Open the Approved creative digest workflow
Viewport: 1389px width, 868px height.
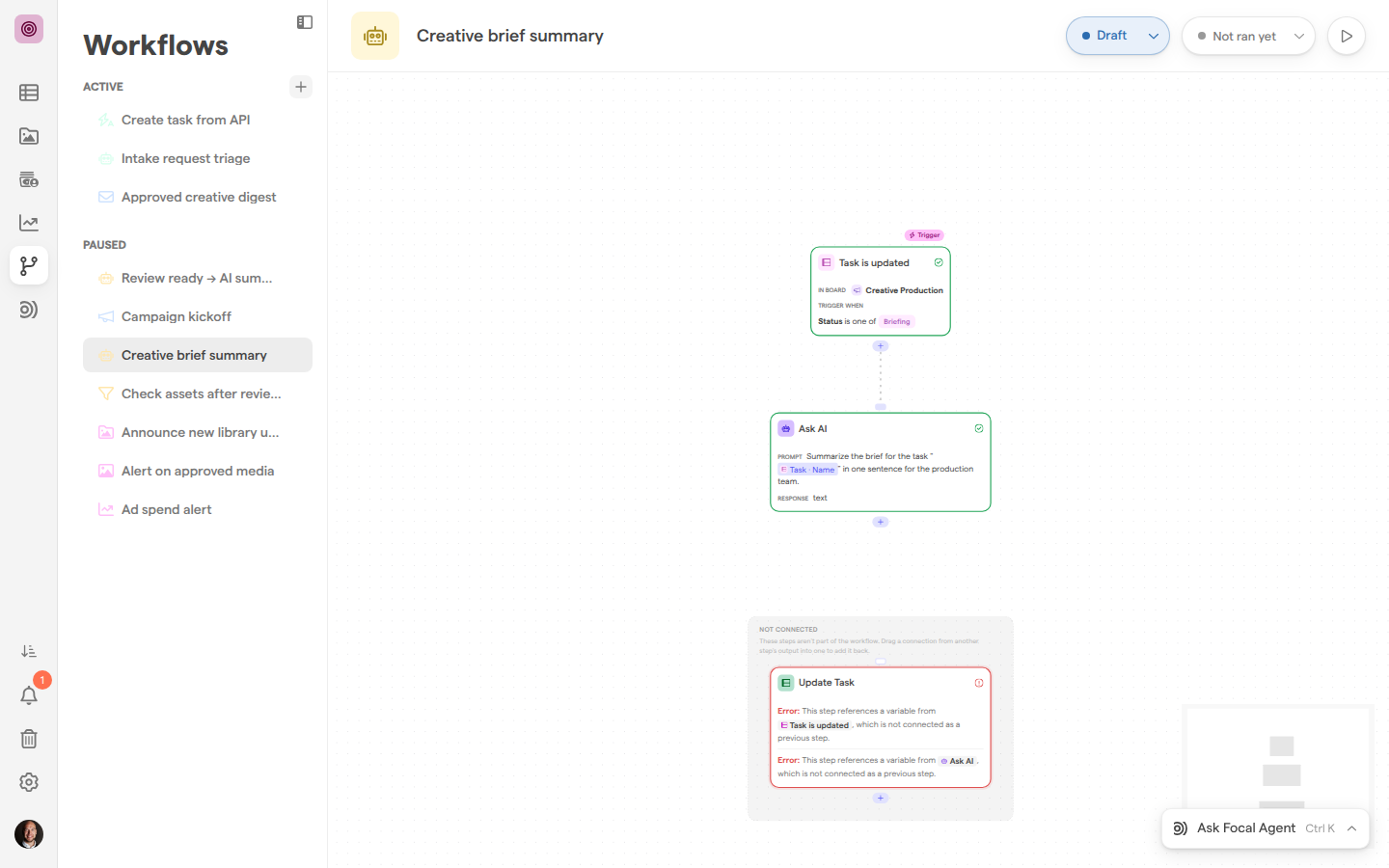(x=198, y=197)
